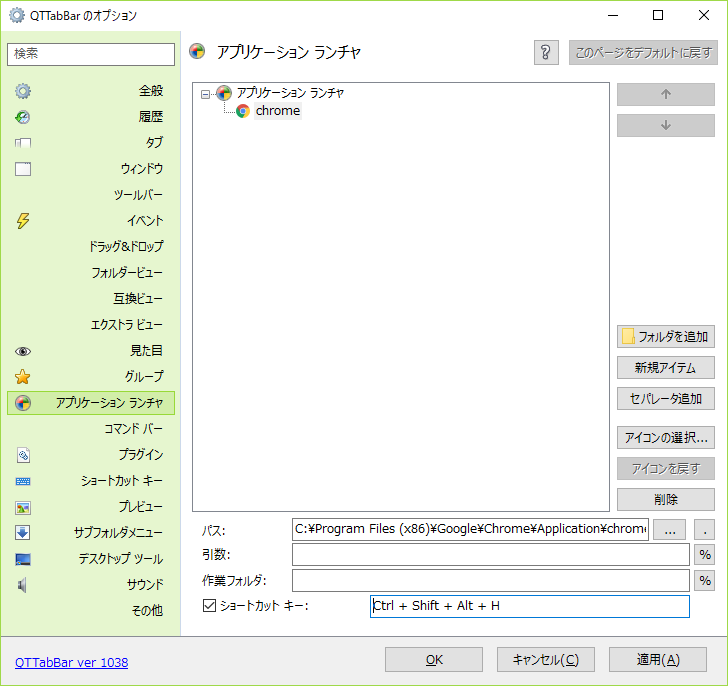Viewport: 728px width, 686px height.
Task: Click the アイコンの選択... button
Action: (665, 438)
